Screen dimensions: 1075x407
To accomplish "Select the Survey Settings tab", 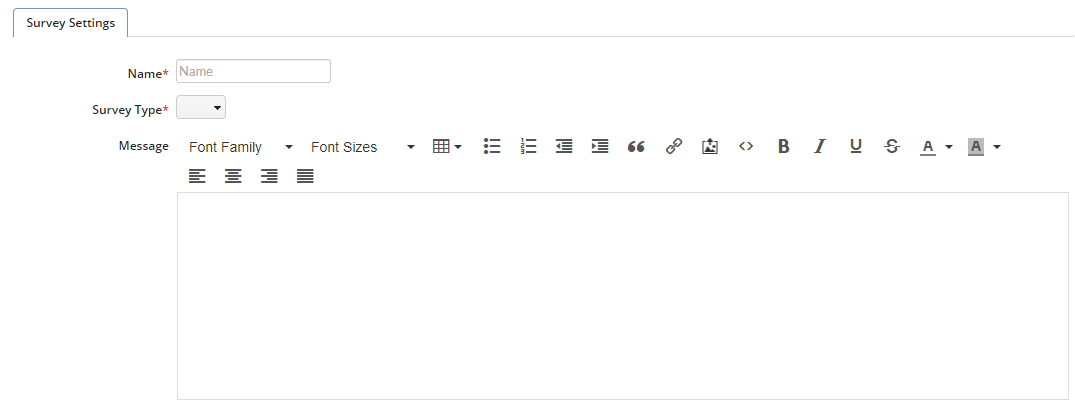I will [71, 23].
